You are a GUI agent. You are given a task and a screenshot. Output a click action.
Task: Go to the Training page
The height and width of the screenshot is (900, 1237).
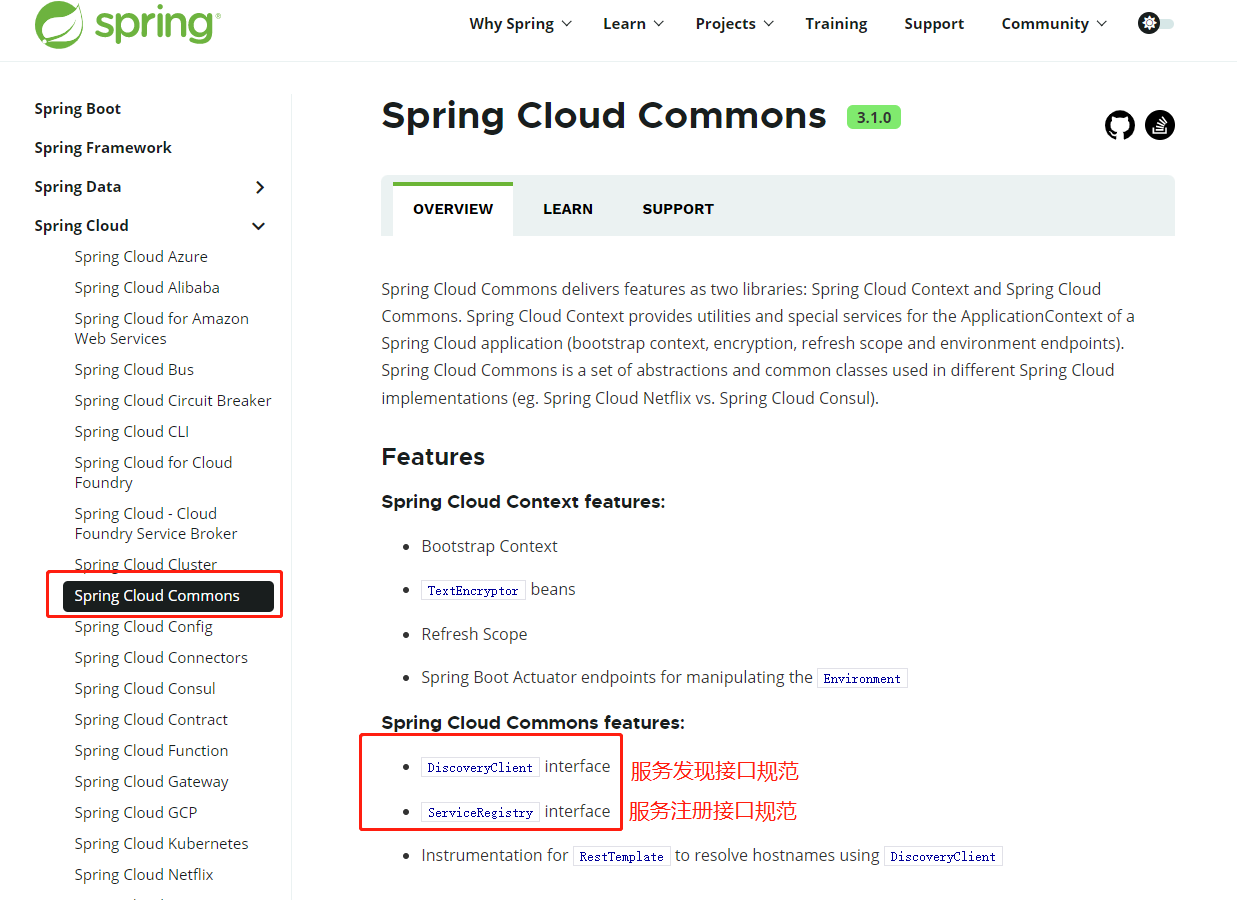pyautogui.click(x=836, y=24)
